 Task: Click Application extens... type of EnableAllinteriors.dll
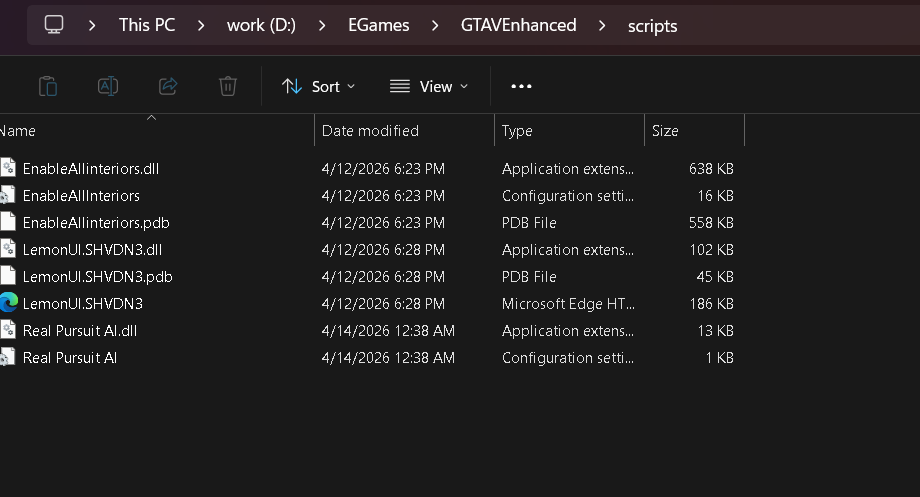coord(568,168)
